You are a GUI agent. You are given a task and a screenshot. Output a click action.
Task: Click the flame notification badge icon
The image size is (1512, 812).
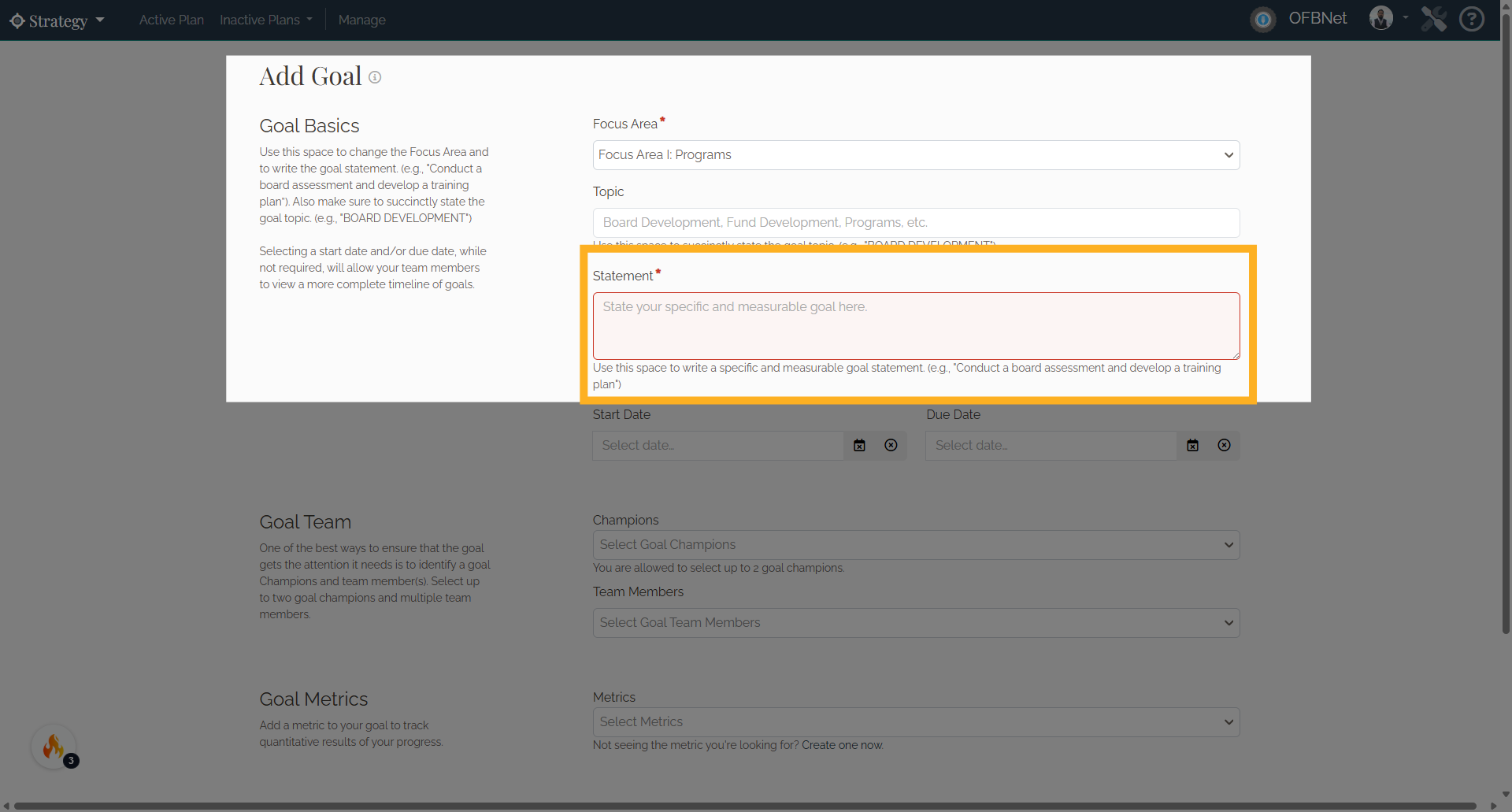(x=54, y=747)
